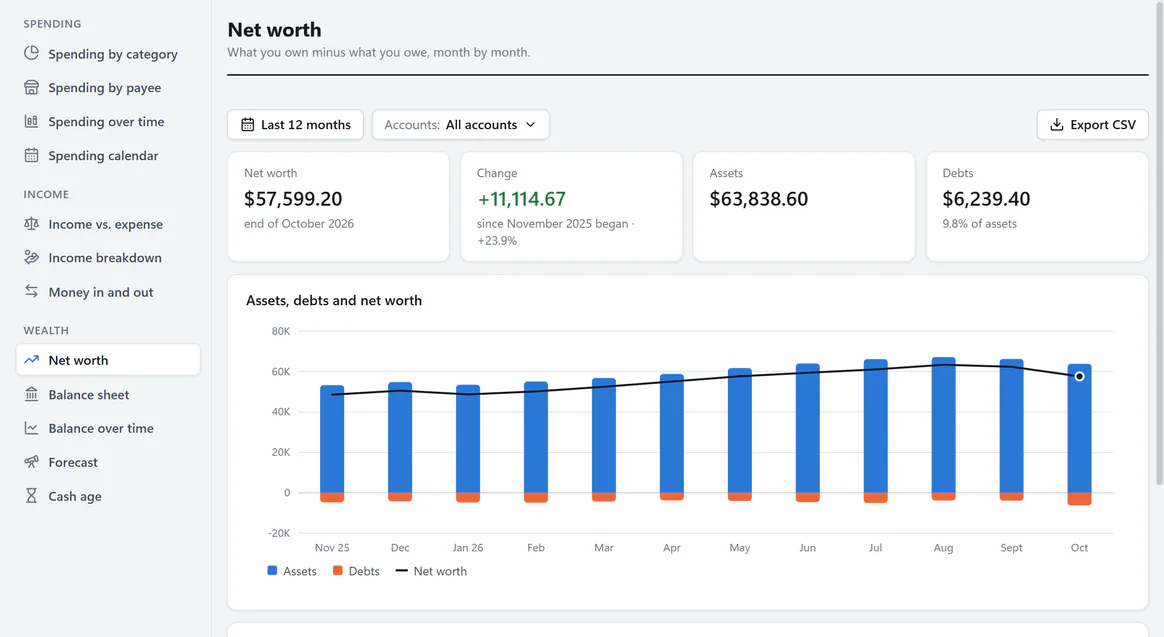This screenshot has height=637, width=1164.
Task: Click the +11,114.67 change value
Action: (x=521, y=199)
